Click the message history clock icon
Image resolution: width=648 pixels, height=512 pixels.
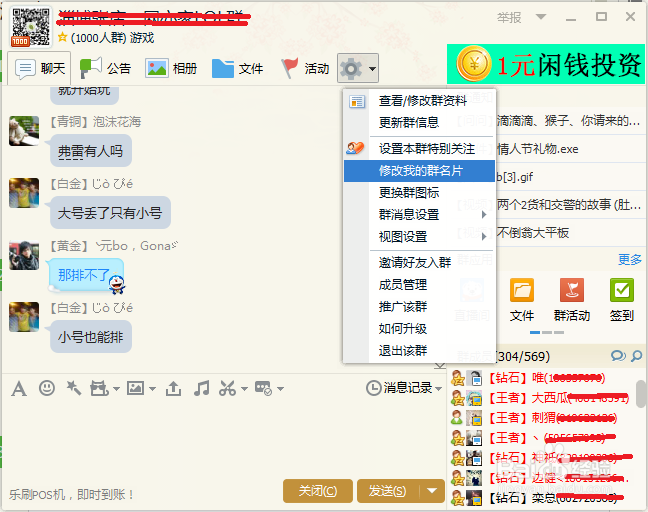(x=374, y=388)
